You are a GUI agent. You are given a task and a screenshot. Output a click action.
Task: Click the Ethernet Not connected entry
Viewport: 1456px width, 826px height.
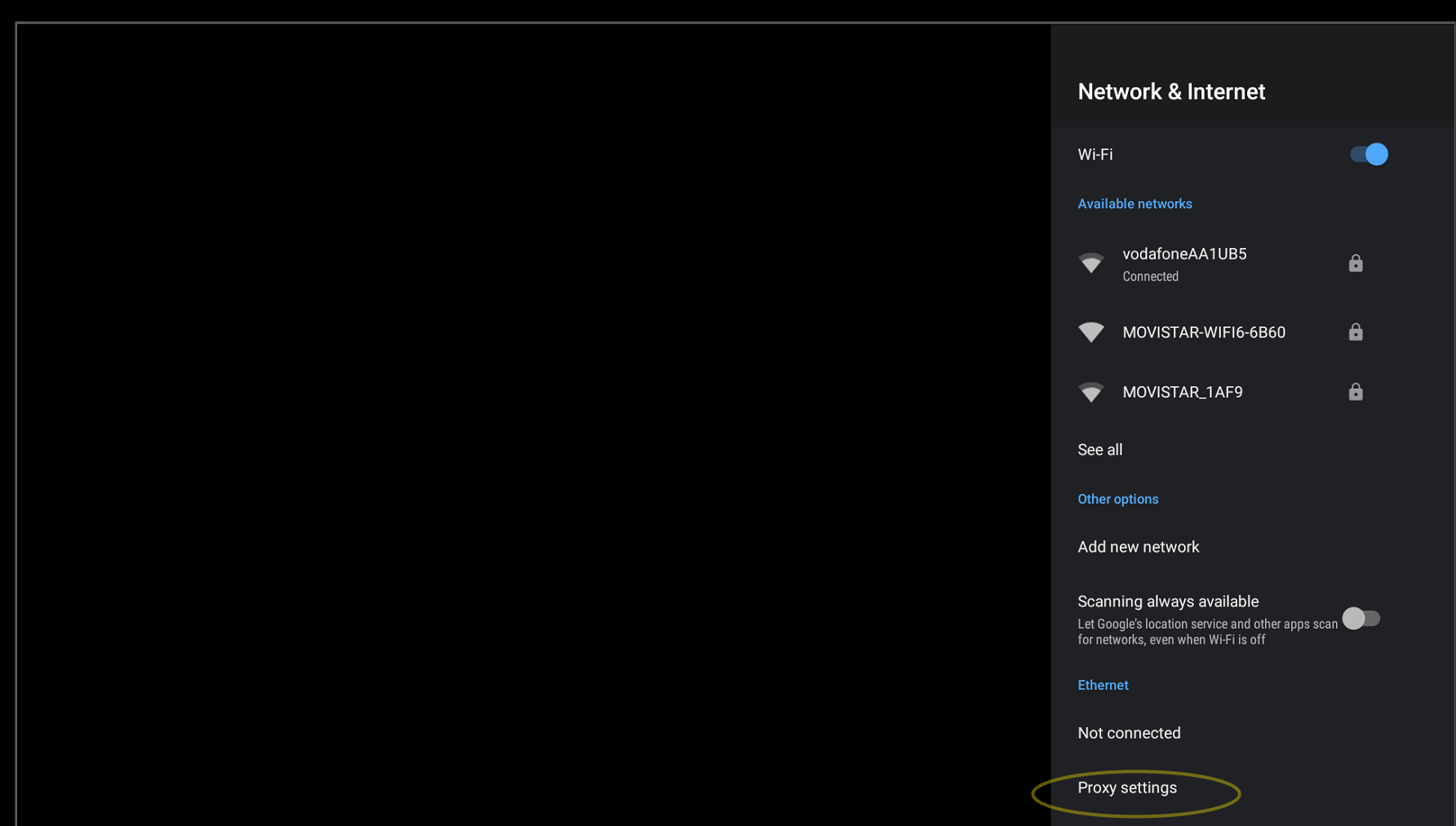pos(1253,733)
